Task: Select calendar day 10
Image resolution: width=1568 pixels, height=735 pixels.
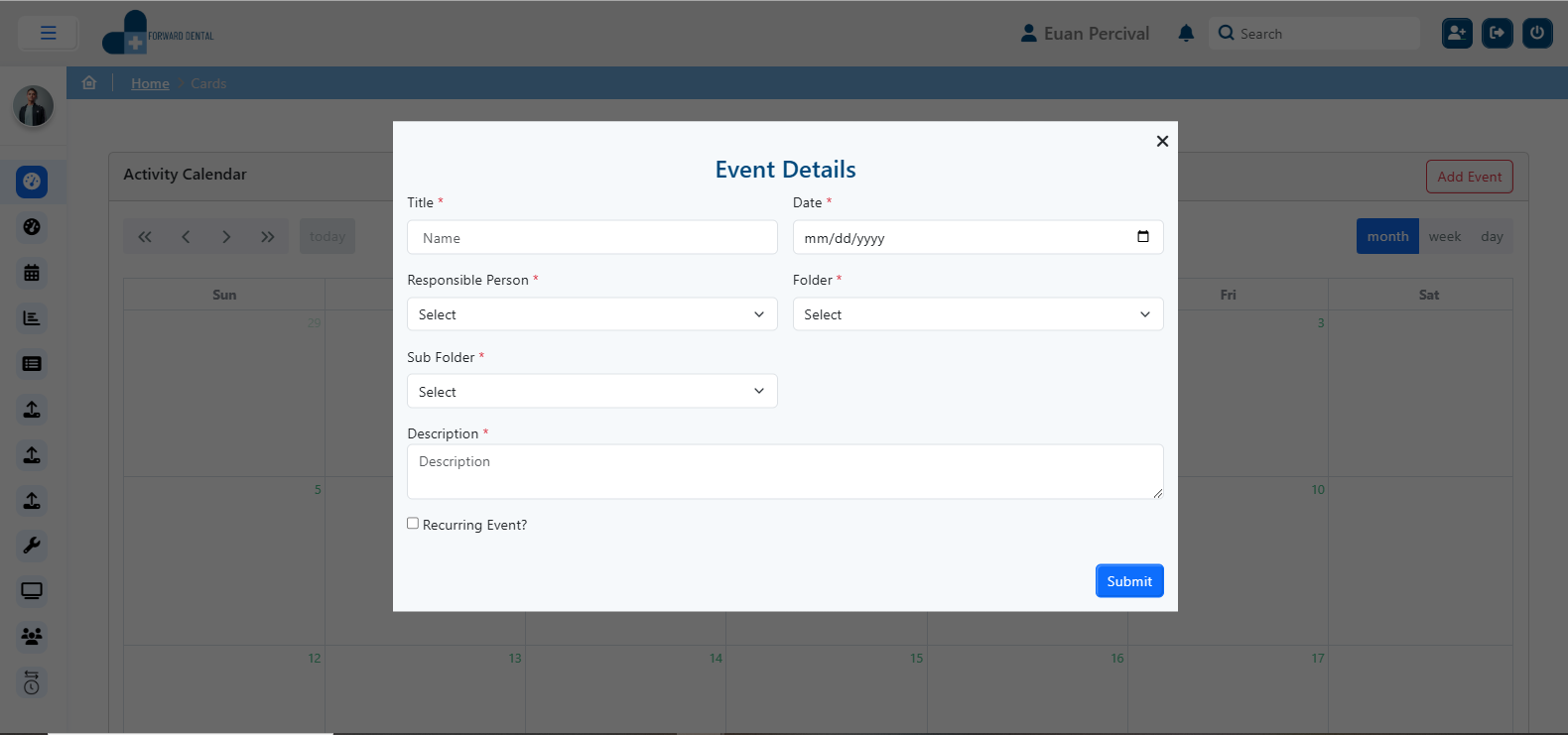Action: [1318, 490]
